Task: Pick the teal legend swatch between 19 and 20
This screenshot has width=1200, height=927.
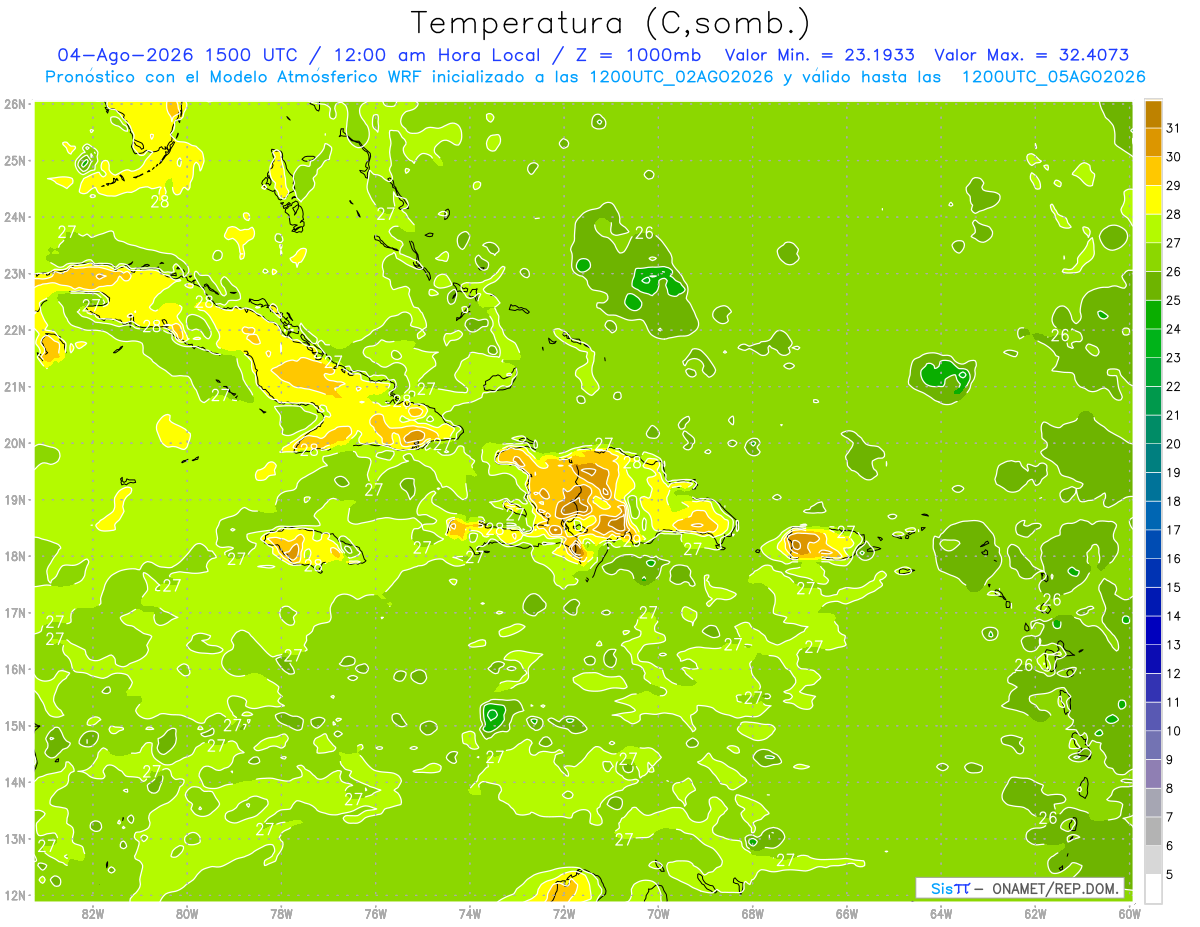Action: click(1153, 458)
